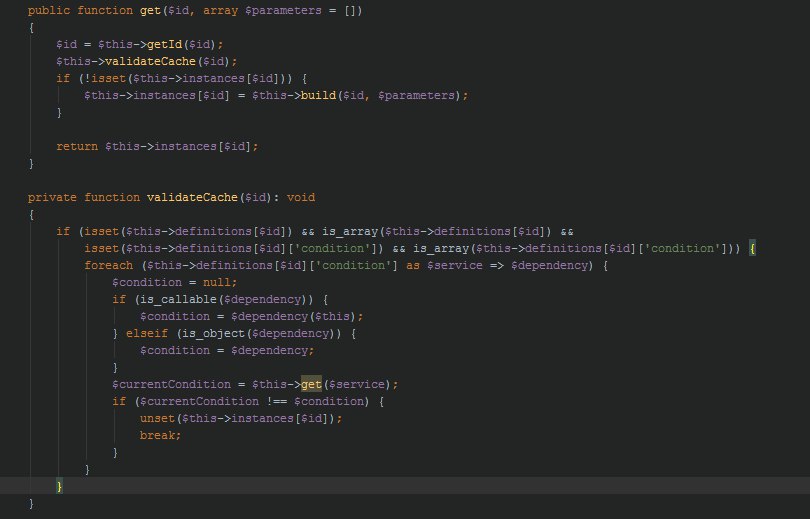This screenshot has width=810, height=519.
Task: Click the highlighted 'get' call on $service
Action: pyautogui.click(x=311, y=384)
